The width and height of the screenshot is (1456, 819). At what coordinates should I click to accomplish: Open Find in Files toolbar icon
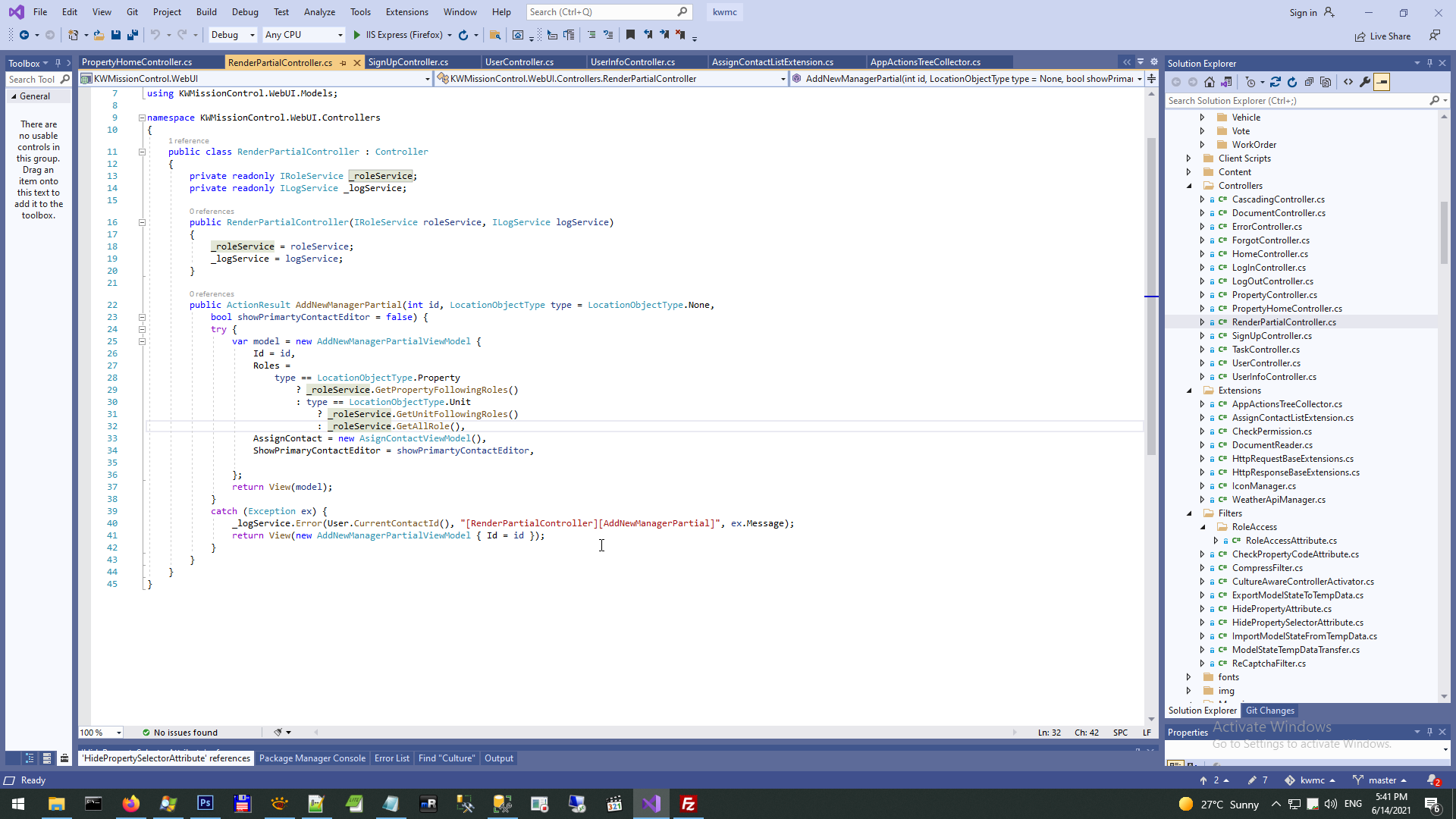tap(495, 35)
